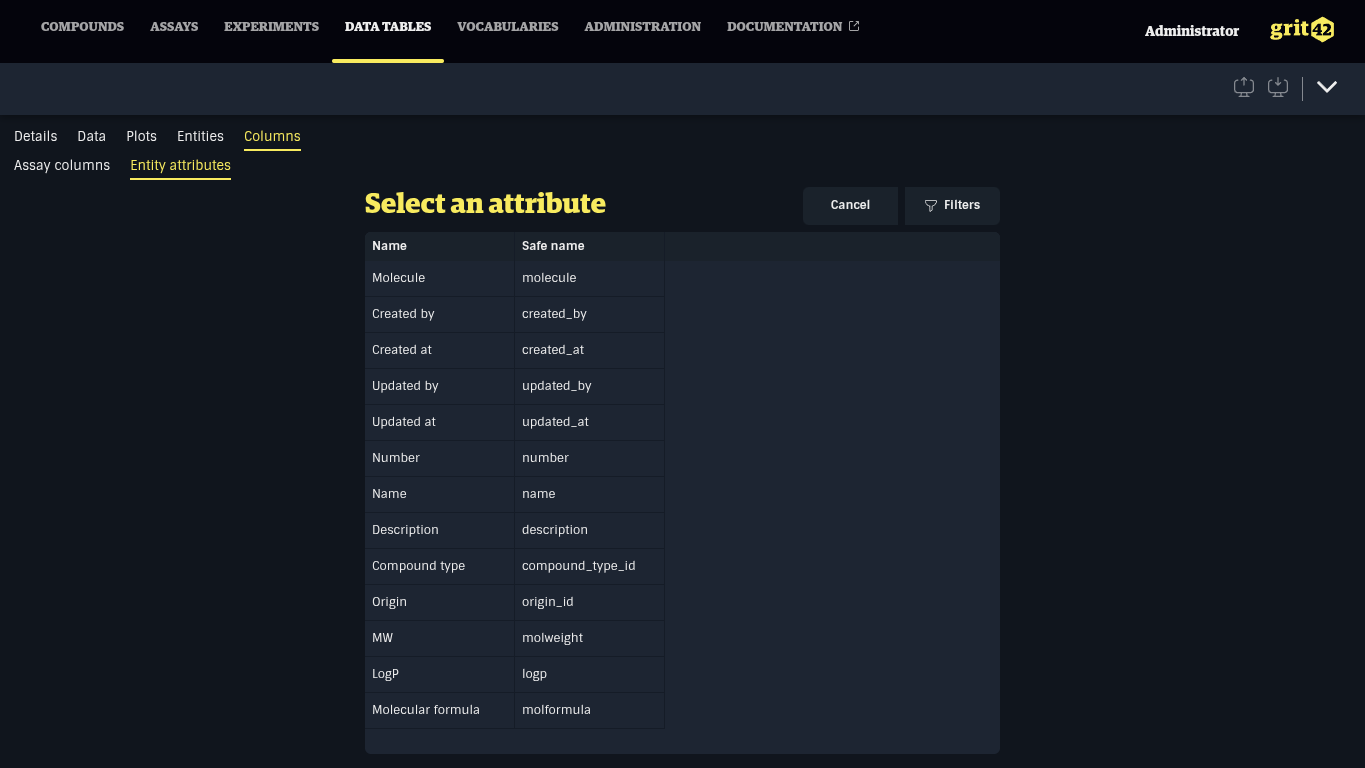The height and width of the screenshot is (768, 1365).
Task: Switch to the Plots tab
Action: (x=141, y=136)
